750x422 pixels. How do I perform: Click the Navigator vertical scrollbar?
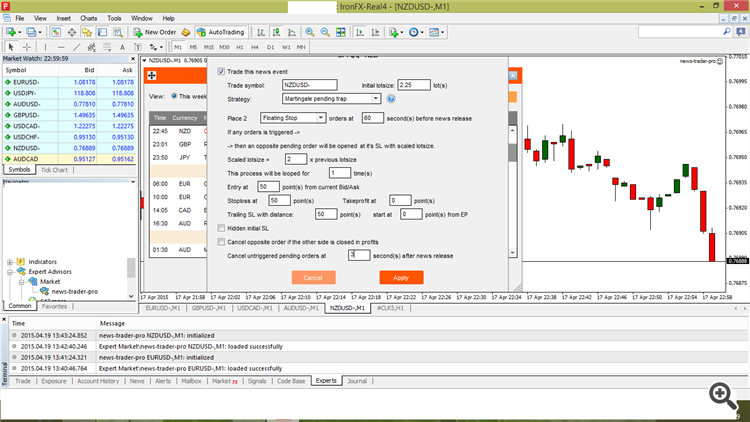point(131,267)
